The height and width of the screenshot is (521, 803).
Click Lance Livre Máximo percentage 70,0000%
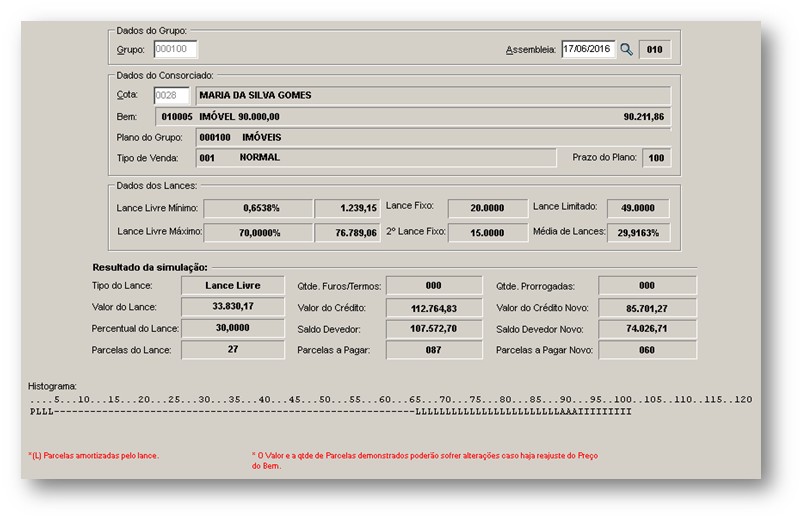[x=258, y=233]
